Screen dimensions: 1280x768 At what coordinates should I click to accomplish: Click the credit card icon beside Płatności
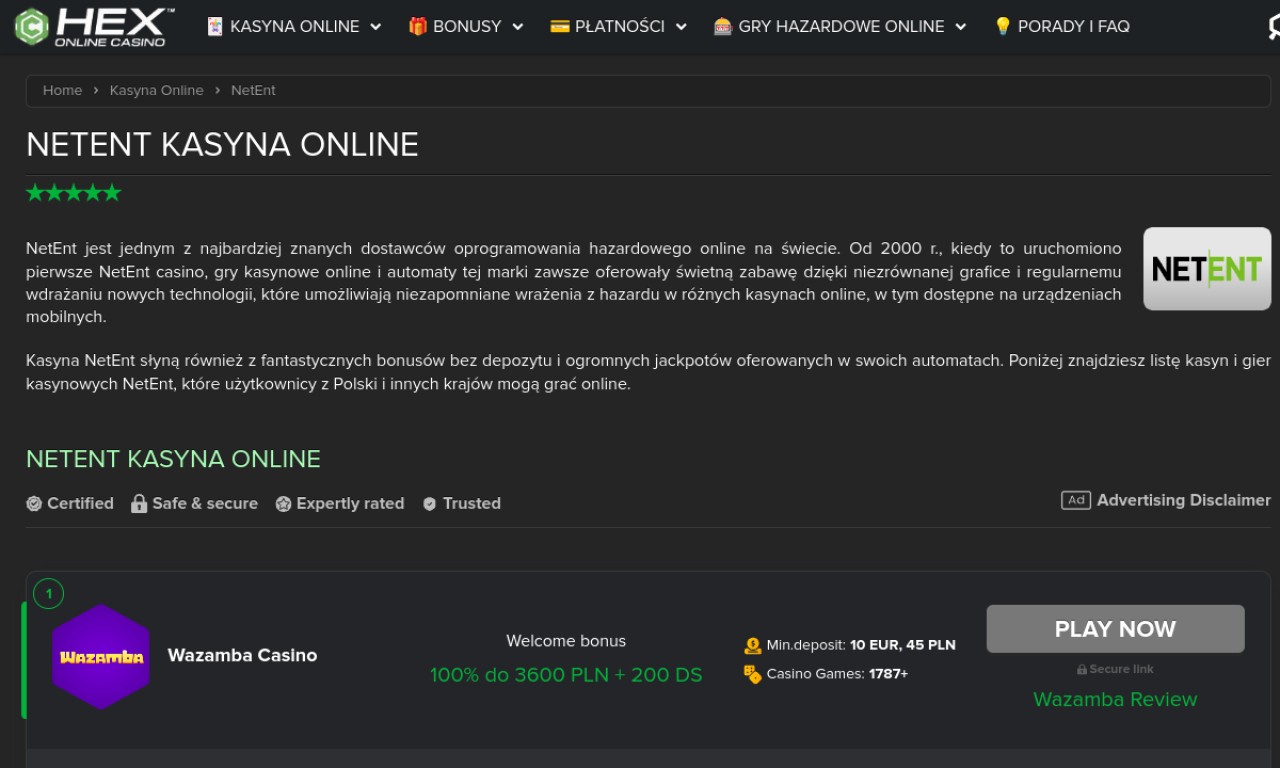point(560,27)
